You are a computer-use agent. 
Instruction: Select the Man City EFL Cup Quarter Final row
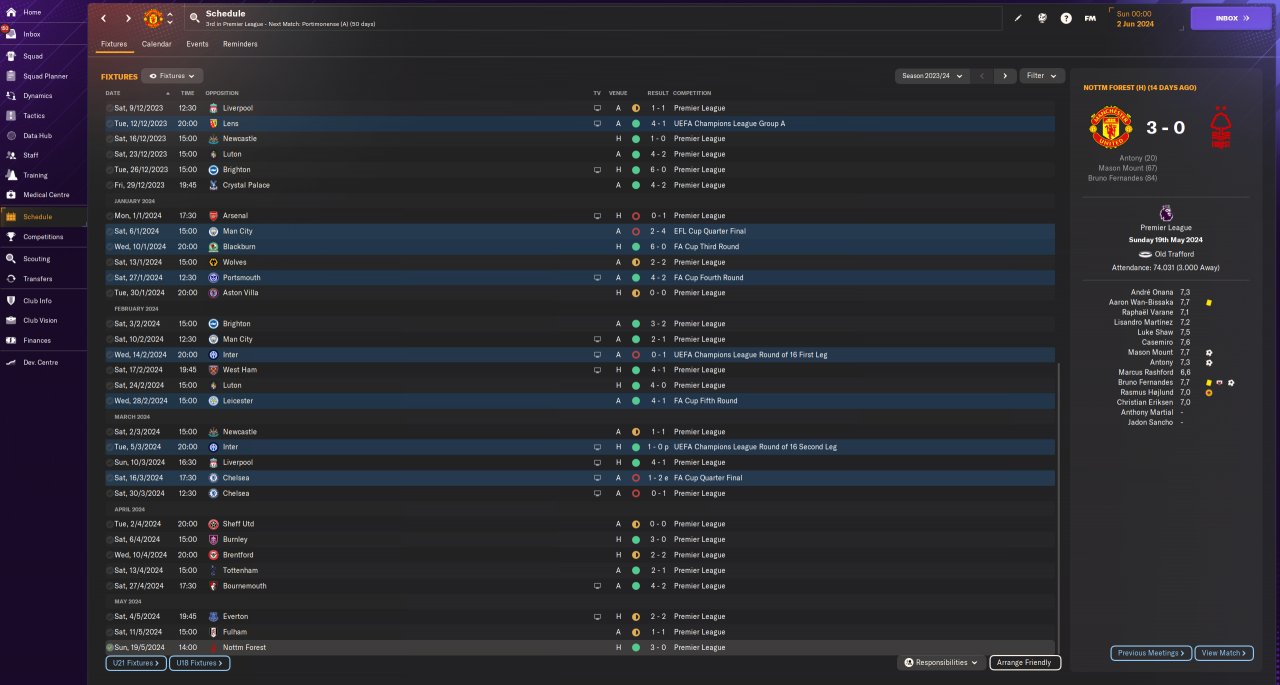[580, 231]
